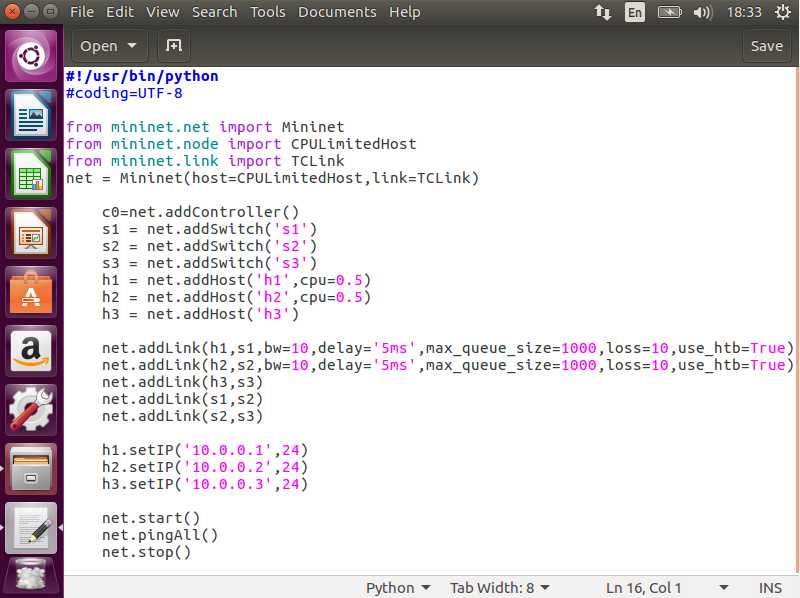
Task: Open the Ubuntu Dash search launcher
Action: [x=31, y=56]
